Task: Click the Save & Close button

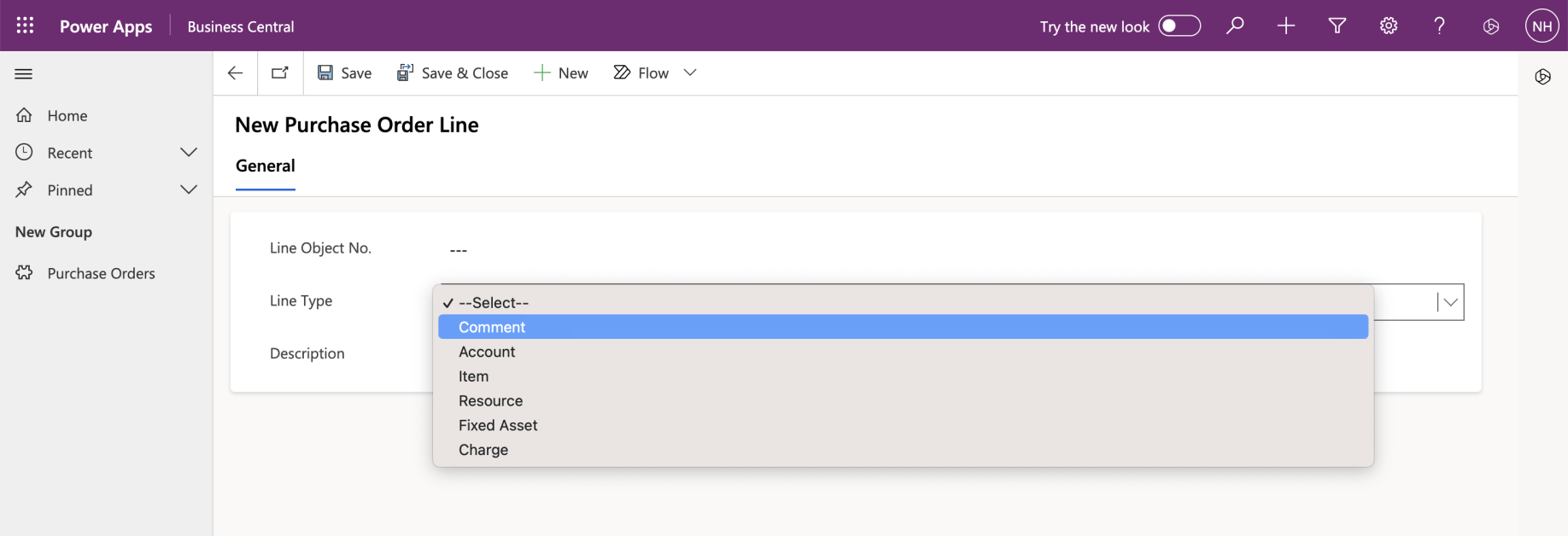Action: click(x=453, y=73)
